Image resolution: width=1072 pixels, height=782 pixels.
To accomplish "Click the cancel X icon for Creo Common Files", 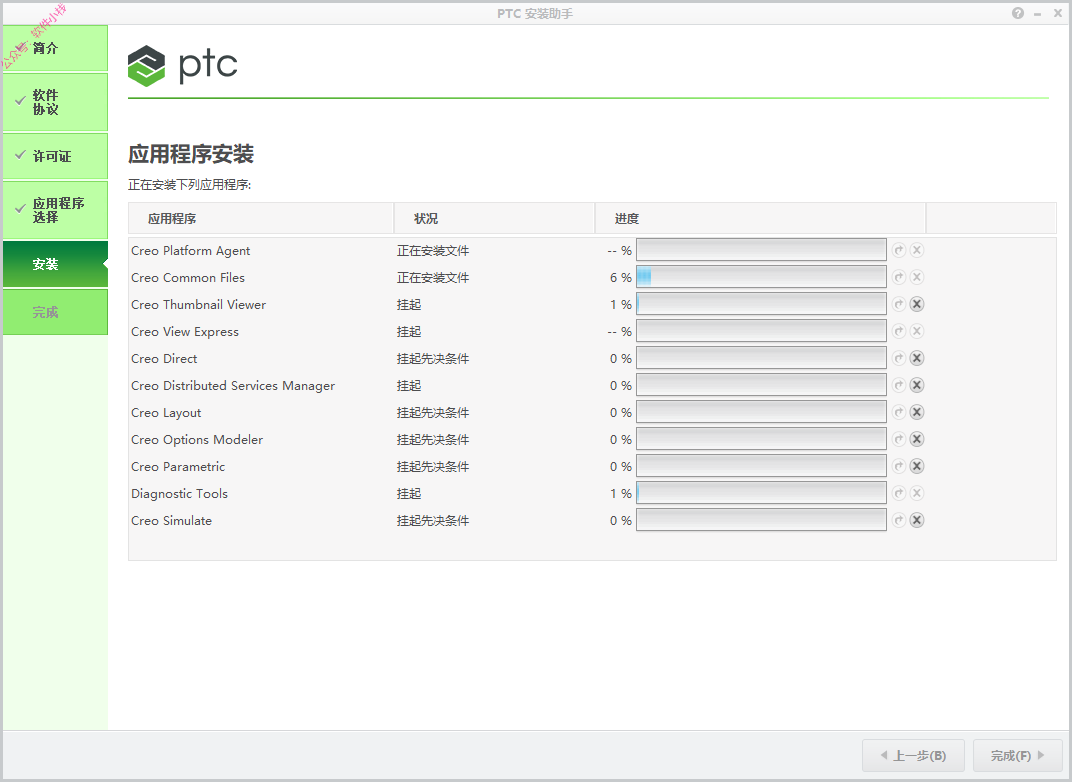I will pyautogui.click(x=917, y=277).
